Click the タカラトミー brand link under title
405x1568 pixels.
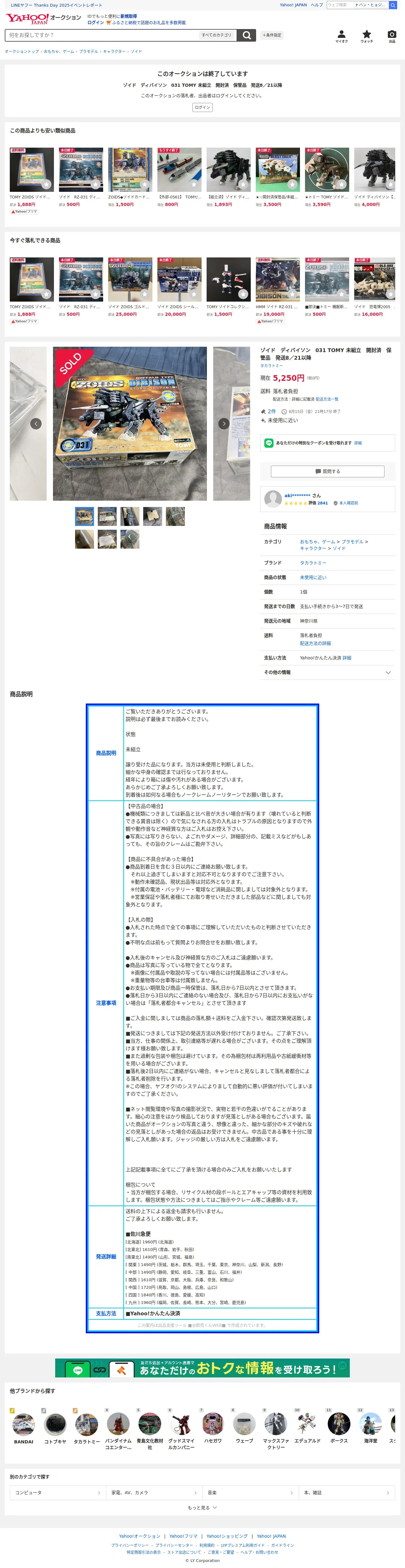pos(272,366)
